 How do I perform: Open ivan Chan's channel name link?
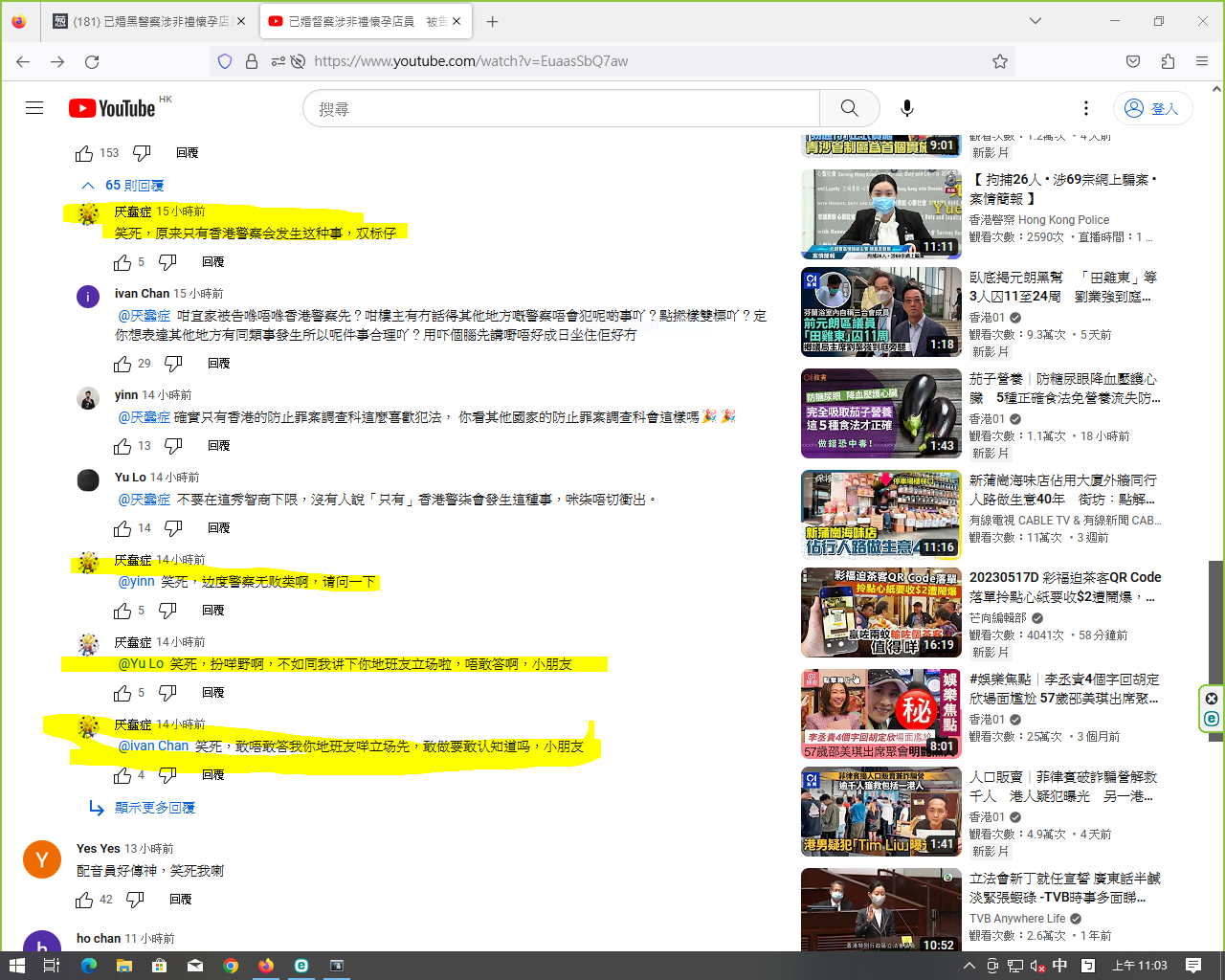coord(142,294)
